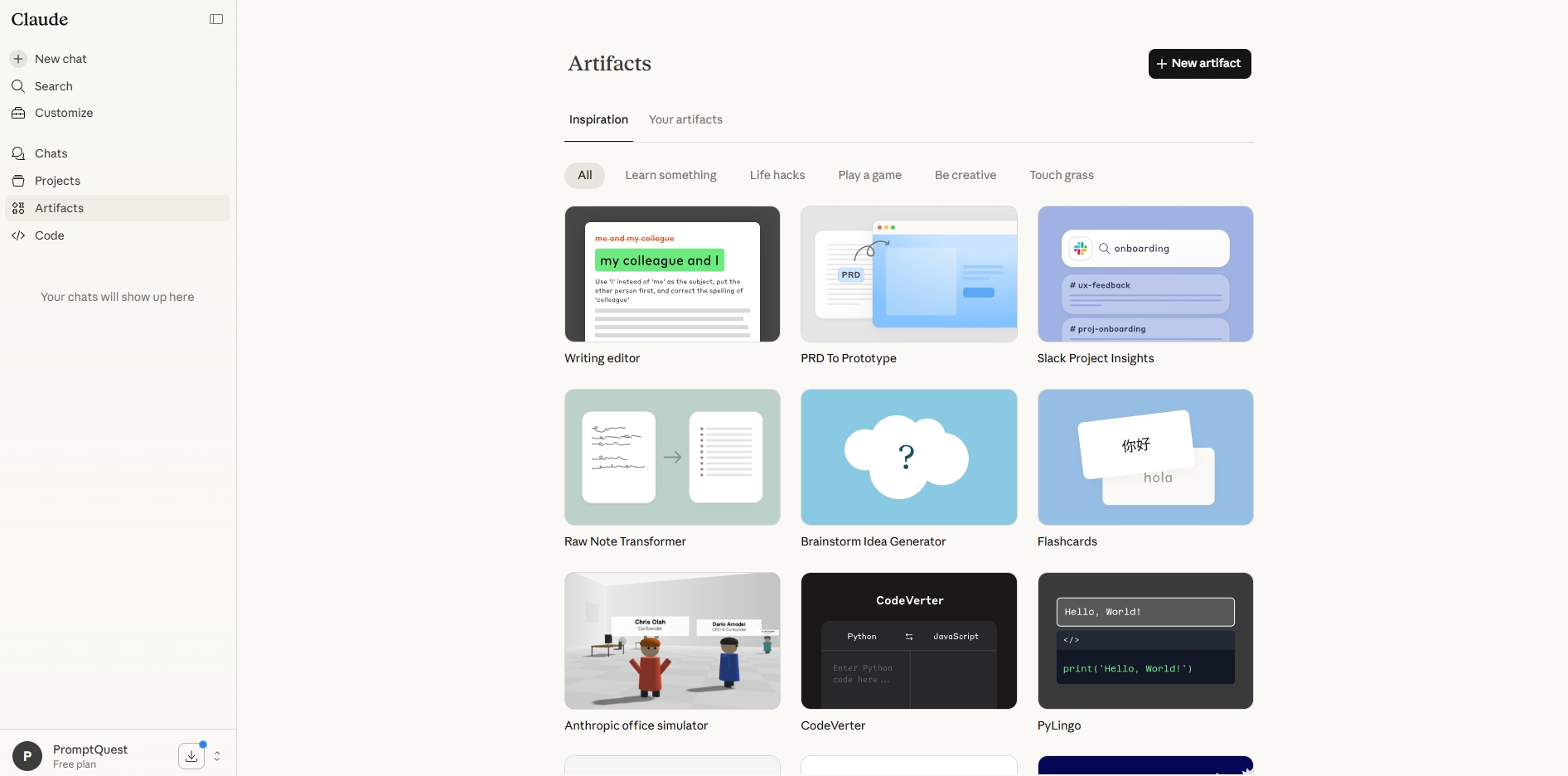The image size is (1568, 776).
Task: Filter by Learn something category
Action: (x=670, y=175)
